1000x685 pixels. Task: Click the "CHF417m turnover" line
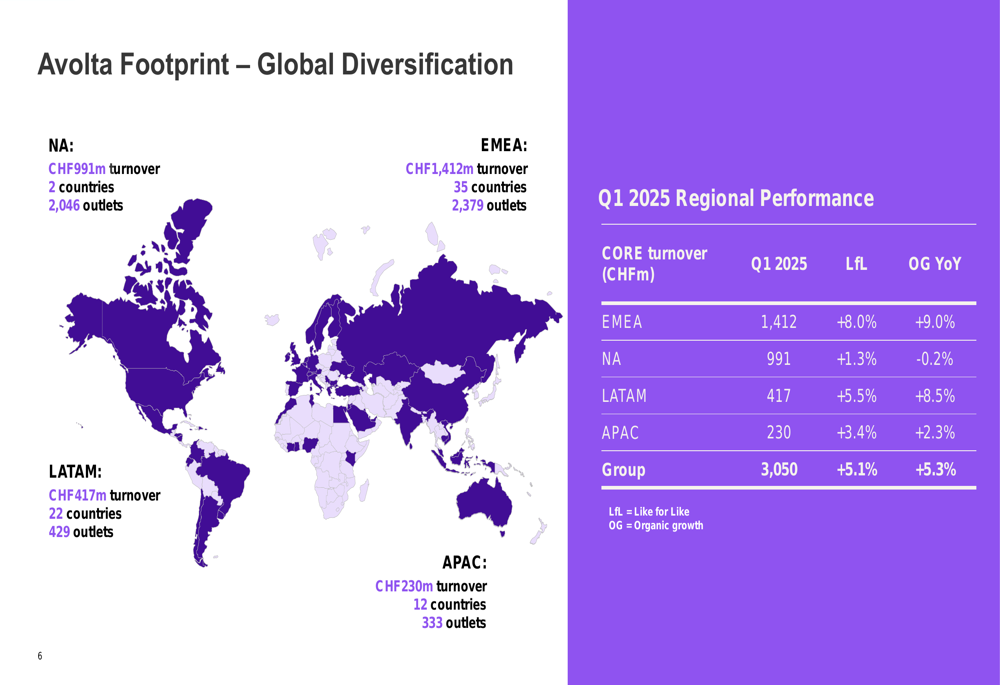click(x=104, y=496)
